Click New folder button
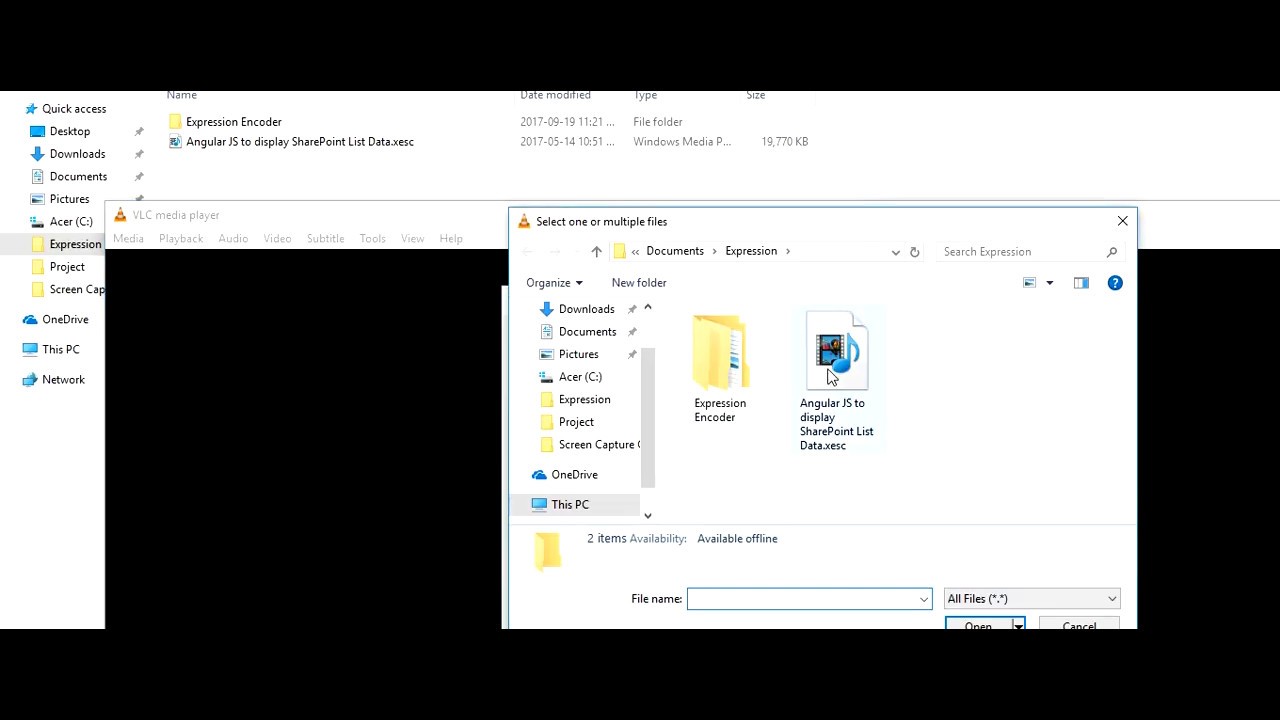Image resolution: width=1280 pixels, height=720 pixels. (639, 283)
